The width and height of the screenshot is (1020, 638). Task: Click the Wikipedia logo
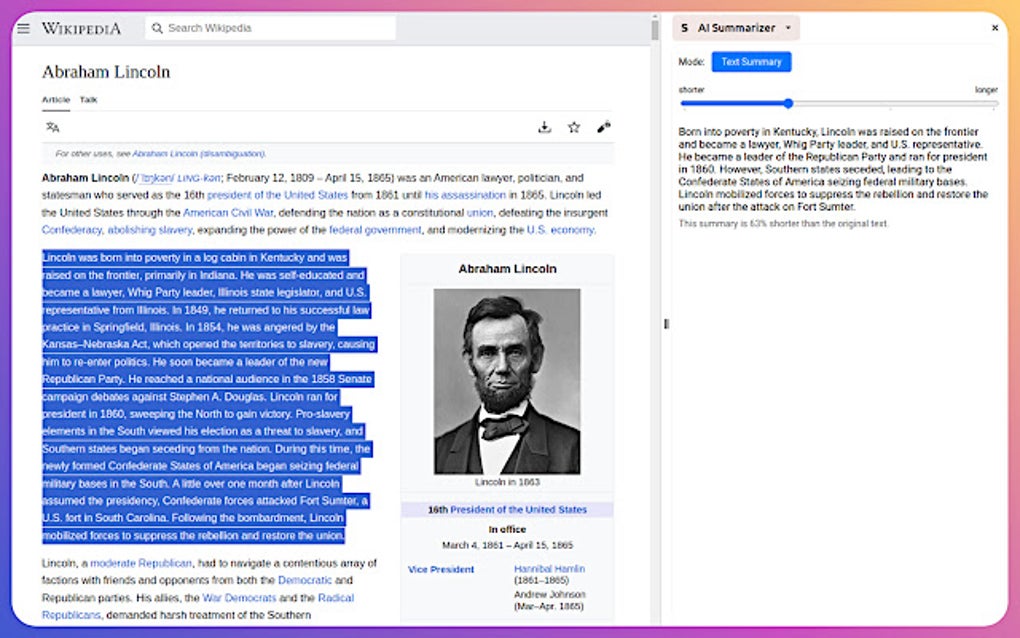(80, 29)
